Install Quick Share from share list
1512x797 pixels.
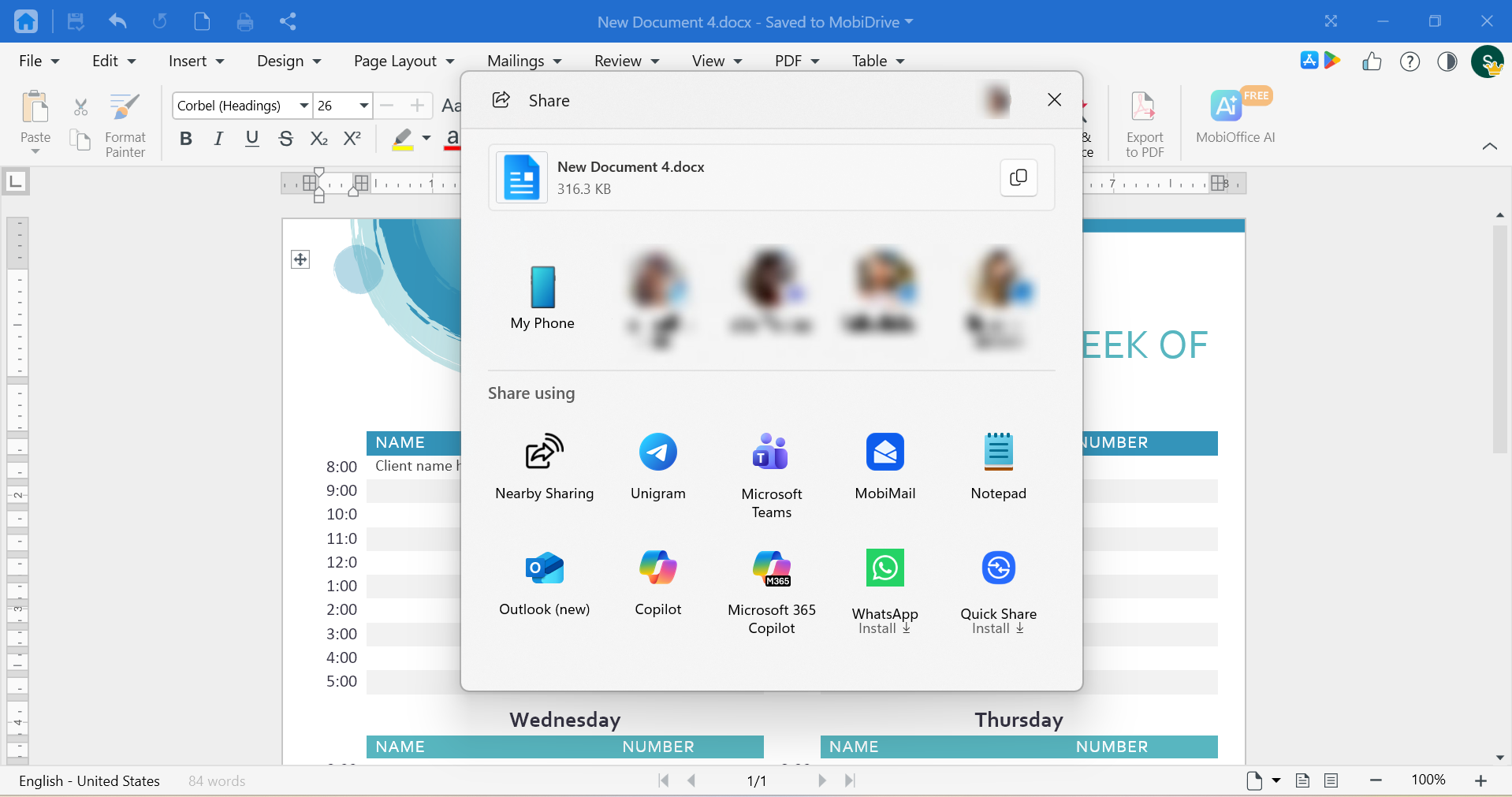(x=999, y=592)
